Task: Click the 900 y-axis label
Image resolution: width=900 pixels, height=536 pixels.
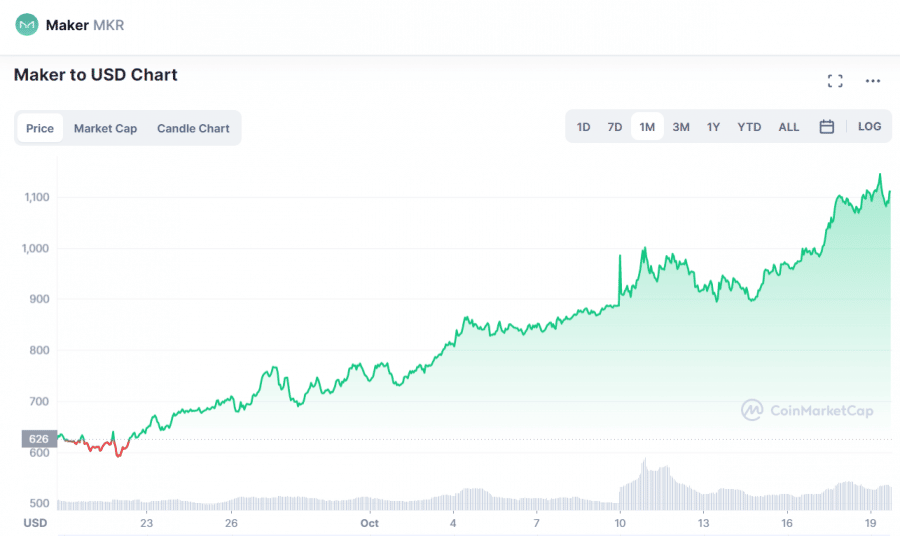Action: [x=40, y=298]
